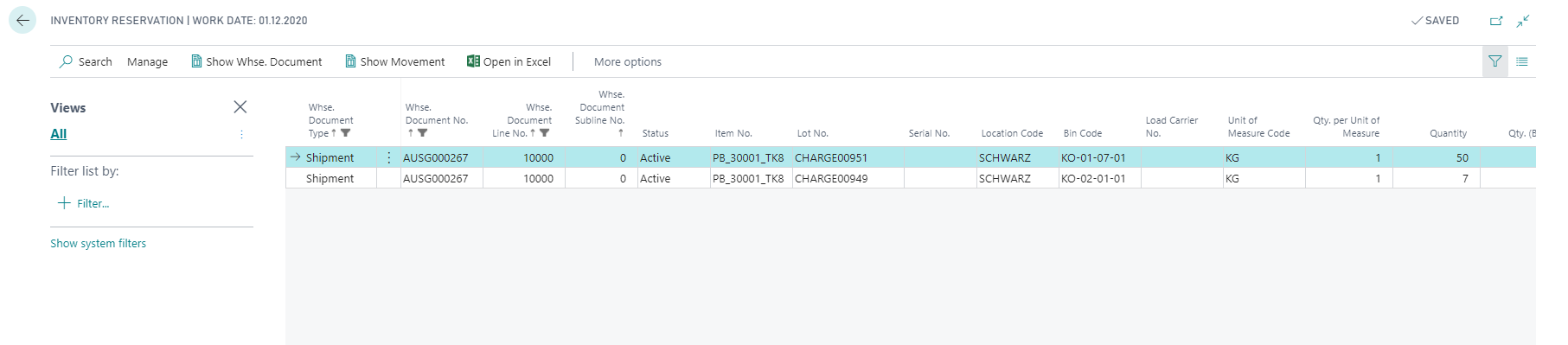The image size is (1568, 345).
Task: Click AUSG000267 in the first row
Action: point(435,157)
